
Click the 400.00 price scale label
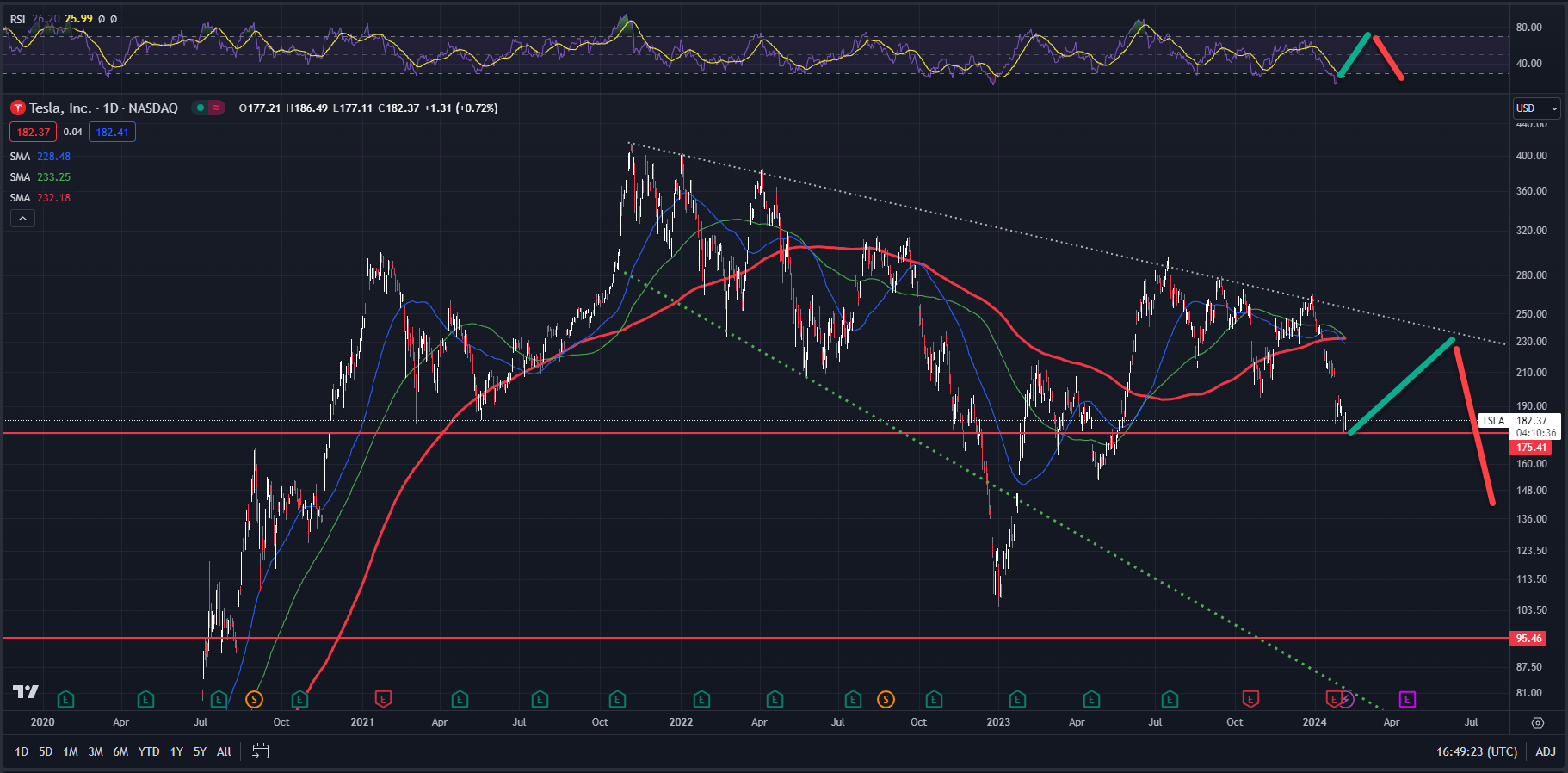pyautogui.click(x=1531, y=156)
